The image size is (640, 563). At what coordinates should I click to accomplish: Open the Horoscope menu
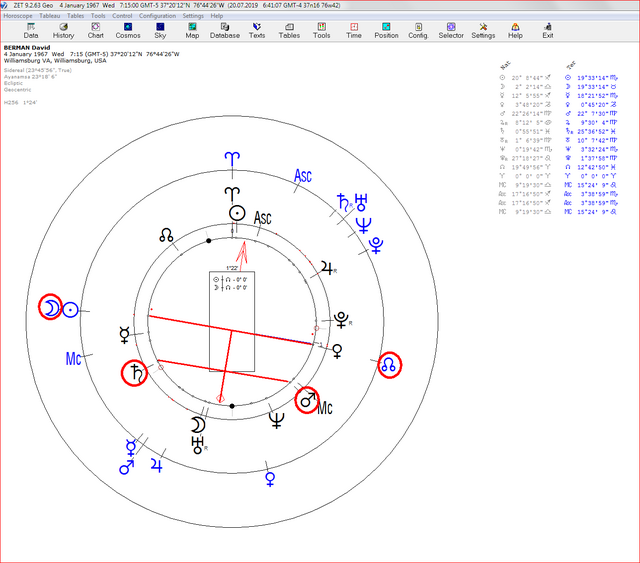click(18, 16)
